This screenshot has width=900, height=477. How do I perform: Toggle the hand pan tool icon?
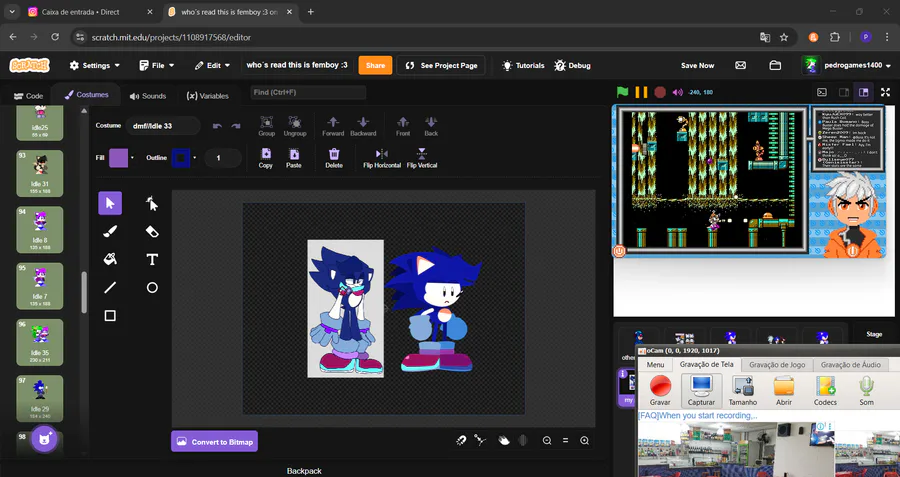(x=504, y=440)
